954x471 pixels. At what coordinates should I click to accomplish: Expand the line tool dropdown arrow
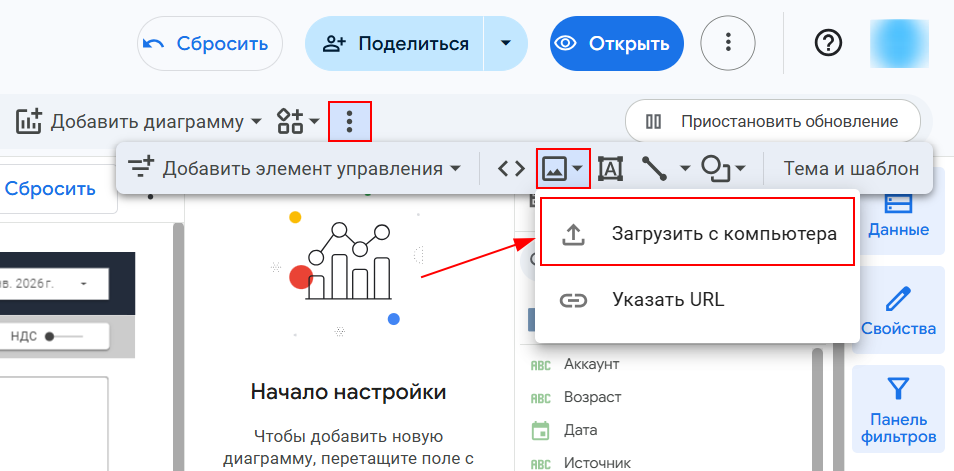coord(685,169)
